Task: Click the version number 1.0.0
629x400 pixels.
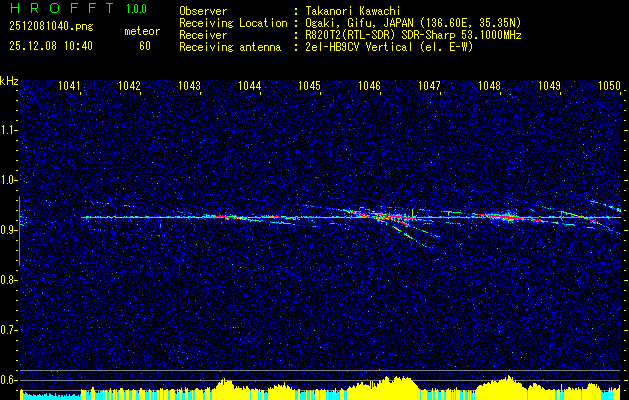Action: [136, 9]
